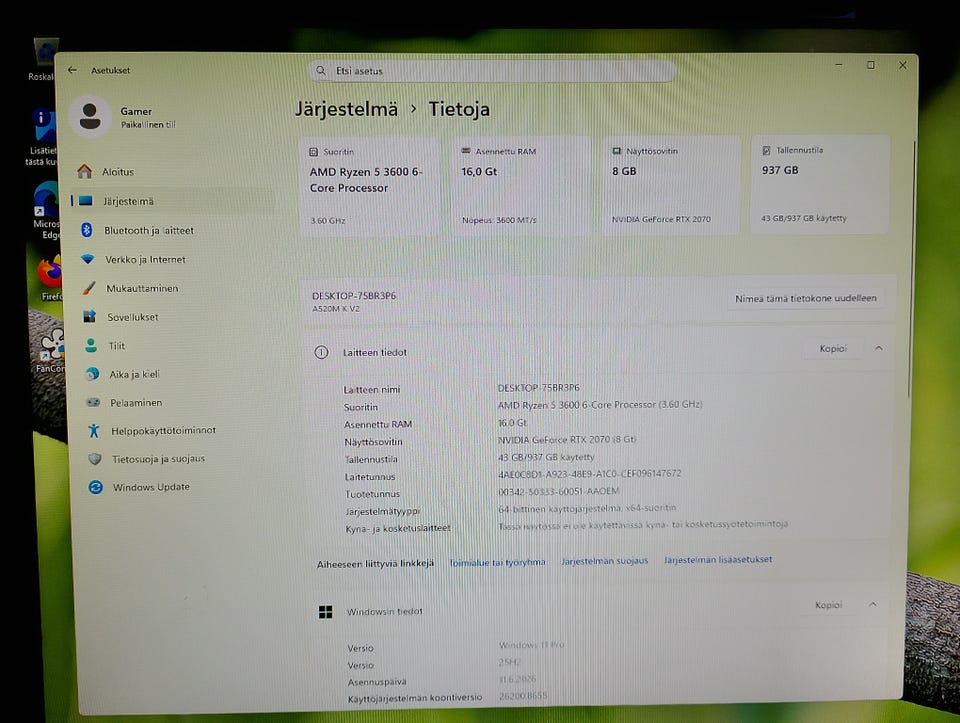The height and width of the screenshot is (723, 960).
Task: Click the Aika ja kieli globe icon
Action: tap(92, 373)
